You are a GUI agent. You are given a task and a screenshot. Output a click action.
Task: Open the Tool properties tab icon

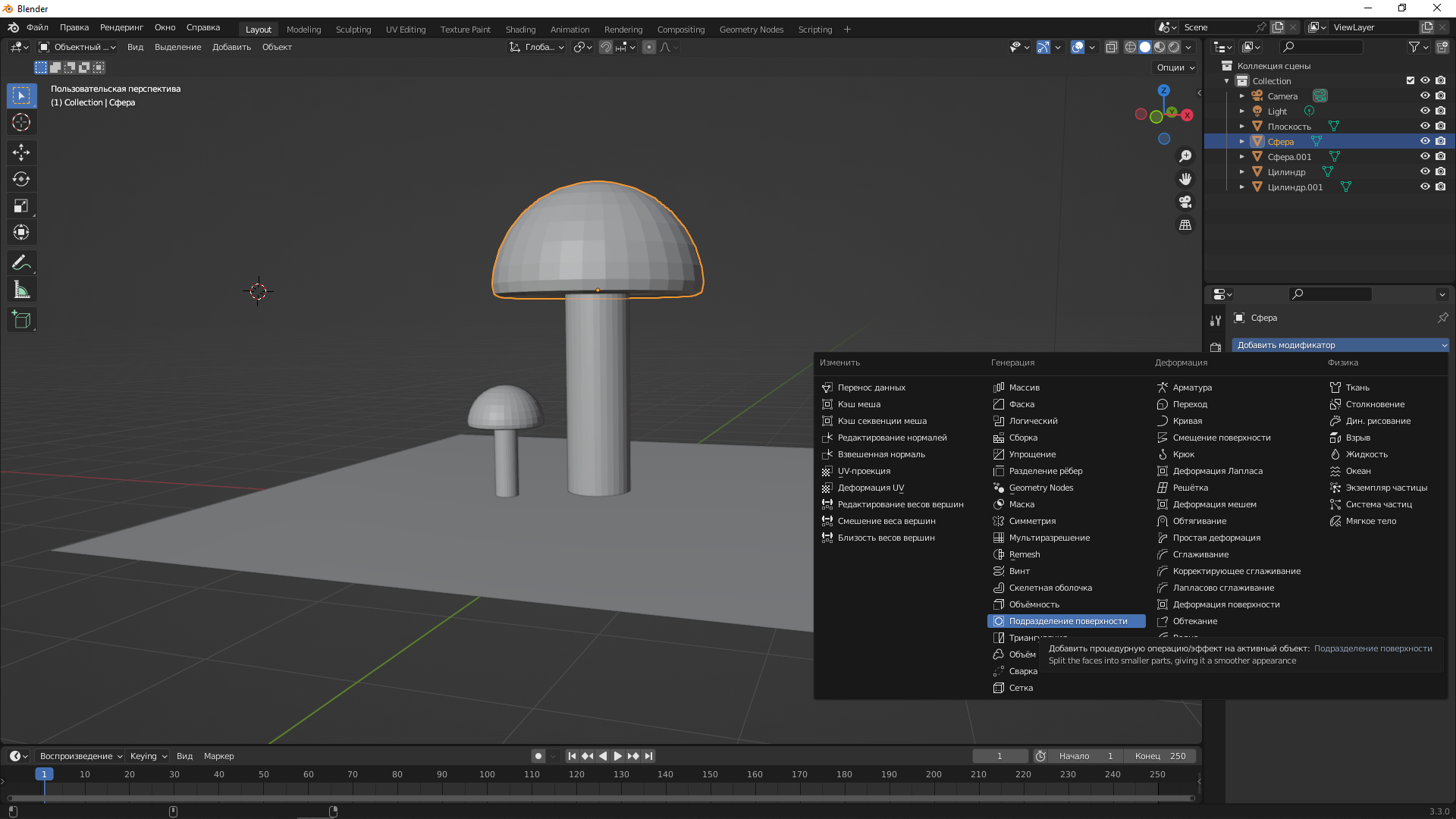coord(1216,321)
